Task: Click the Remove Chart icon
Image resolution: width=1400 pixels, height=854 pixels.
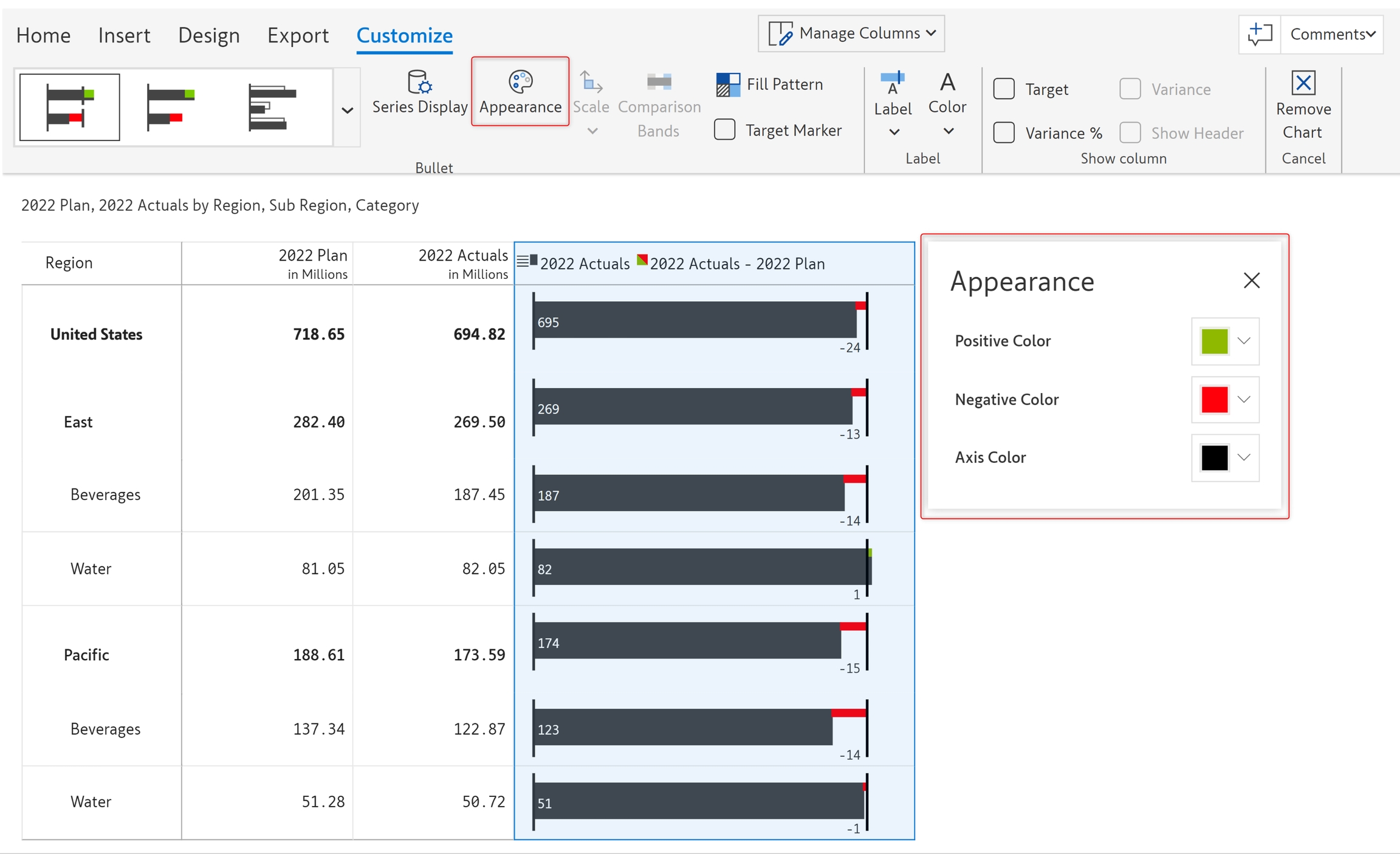Action: click(1303, 83)
